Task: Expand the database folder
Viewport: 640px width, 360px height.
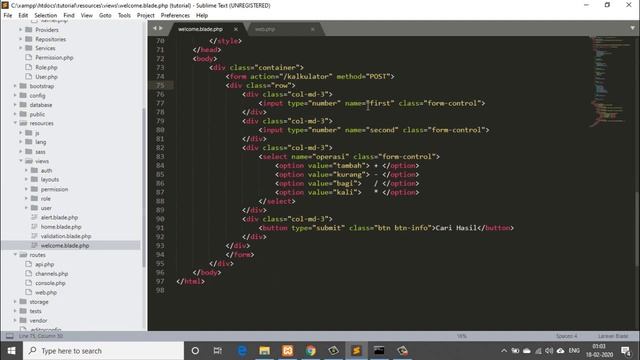Action: tap(16, 105)
